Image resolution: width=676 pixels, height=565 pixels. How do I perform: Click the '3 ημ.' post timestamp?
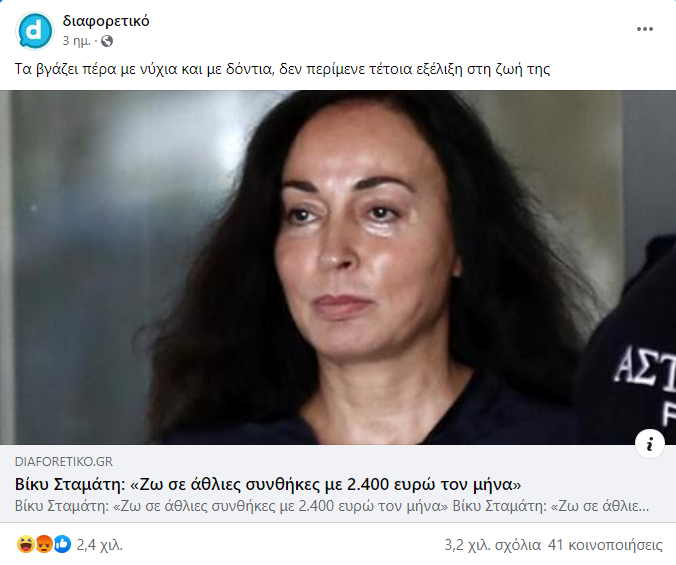pos(77,41)
